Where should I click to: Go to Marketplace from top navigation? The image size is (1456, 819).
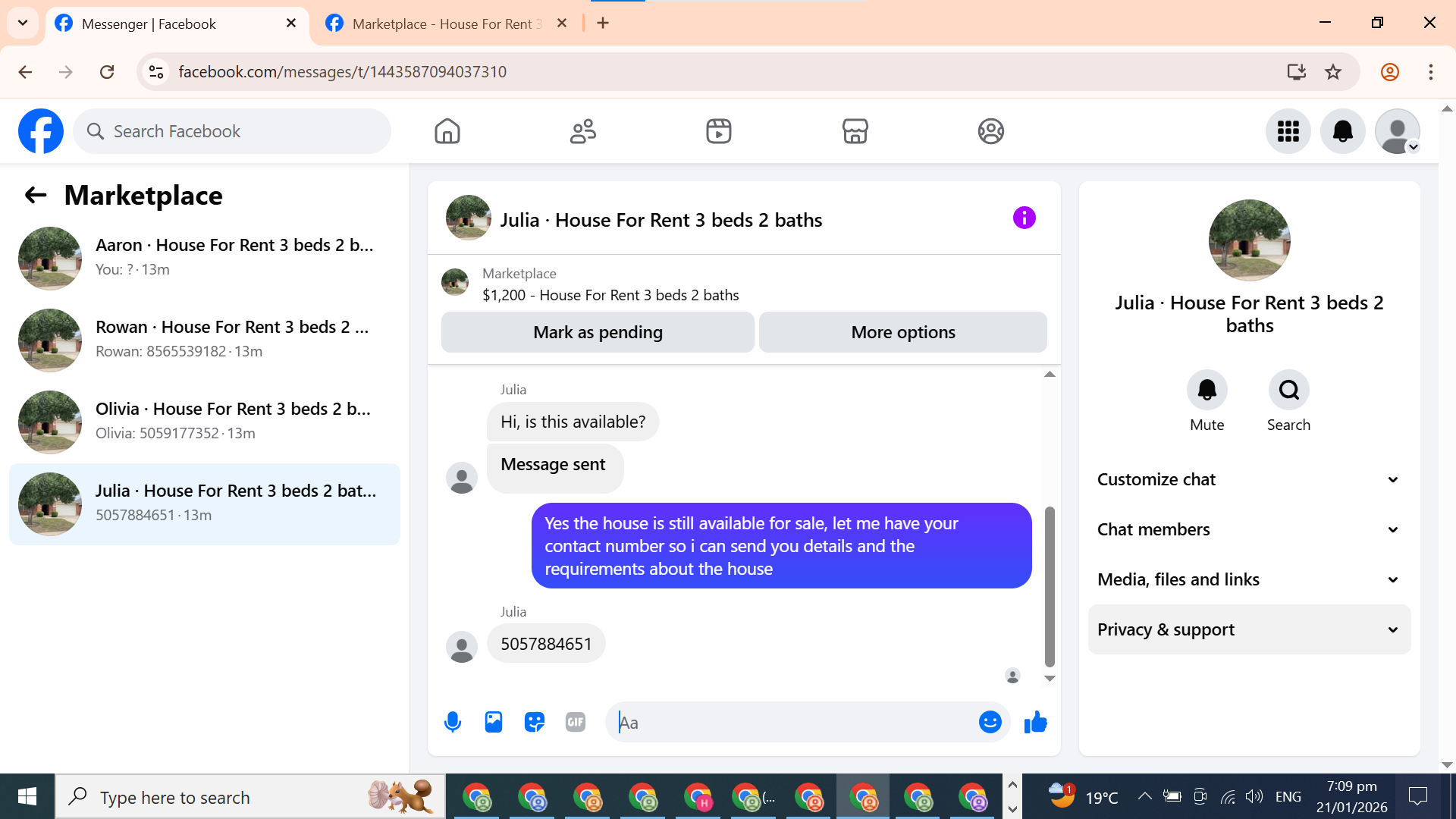pos(855,131)
